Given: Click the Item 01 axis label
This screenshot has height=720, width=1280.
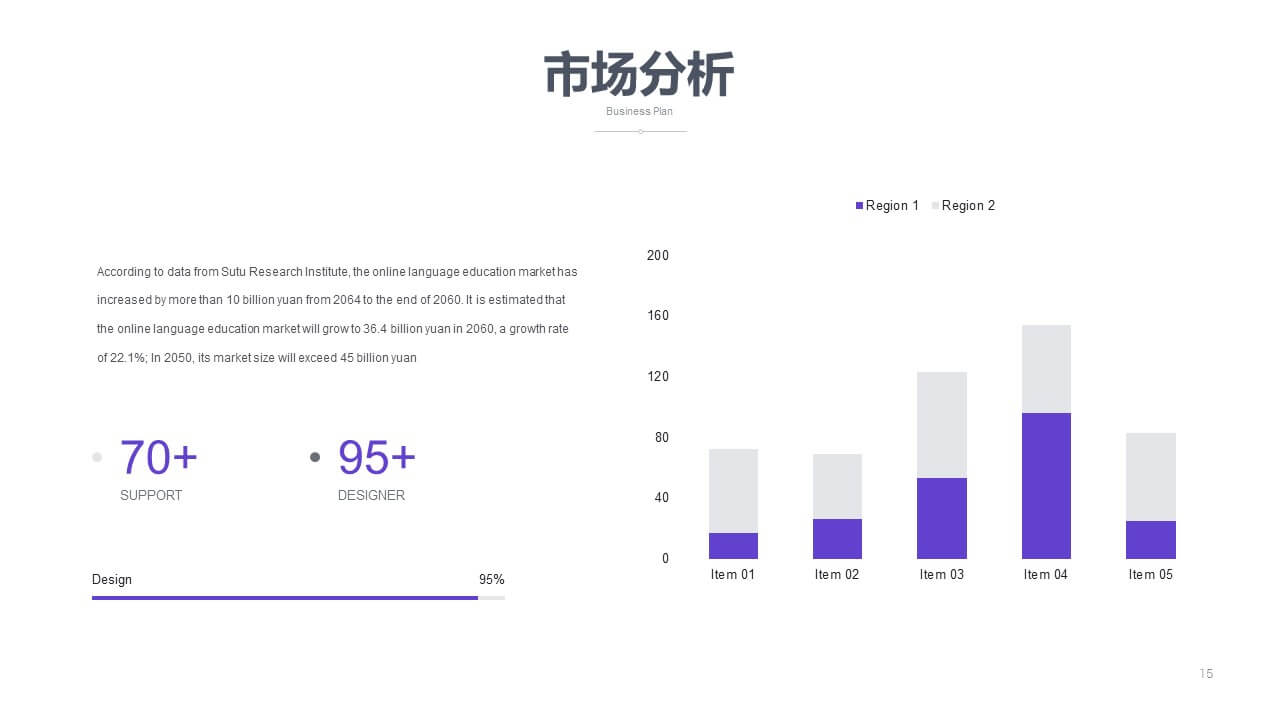Looking at the screenshot, I should [x=733, y=574].
